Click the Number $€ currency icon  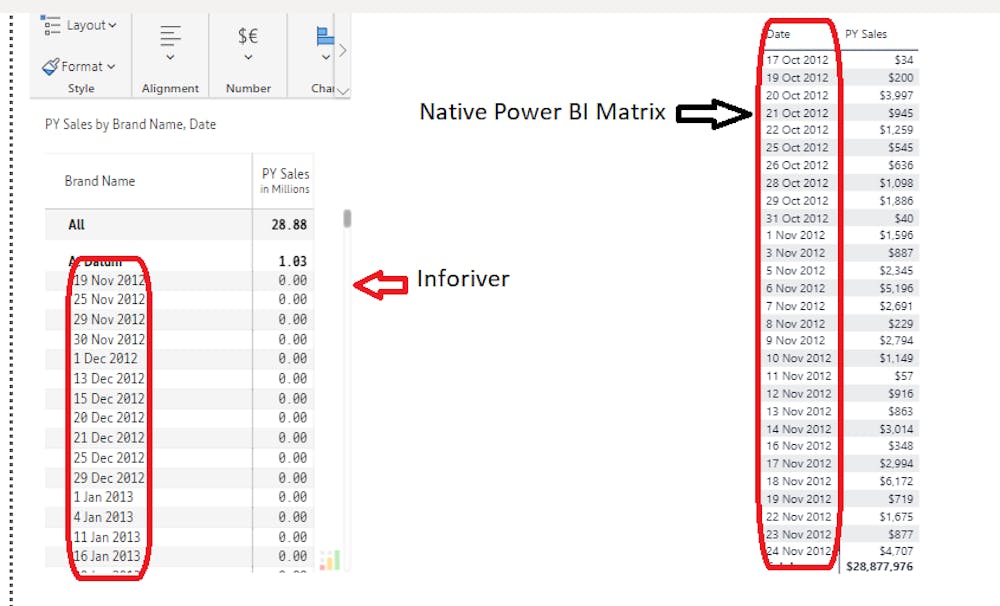(248, 36)
